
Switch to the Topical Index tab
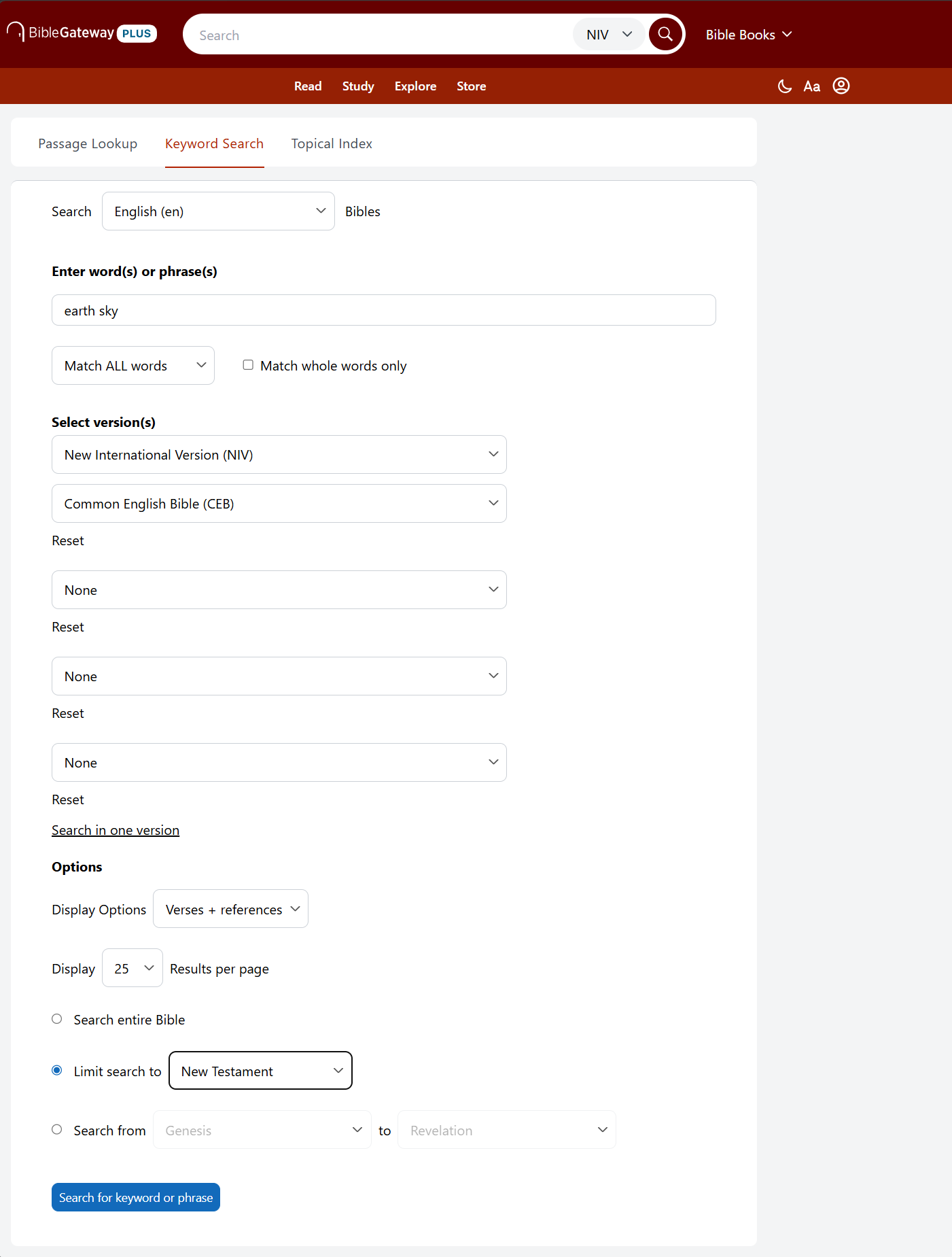[x=332, y=143]
